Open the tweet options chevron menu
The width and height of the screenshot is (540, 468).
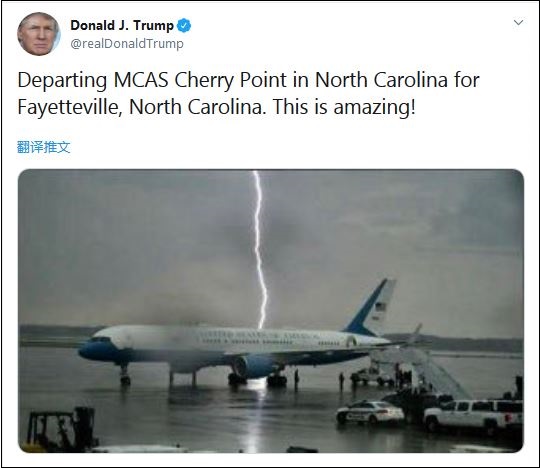(x=518, y=23)
